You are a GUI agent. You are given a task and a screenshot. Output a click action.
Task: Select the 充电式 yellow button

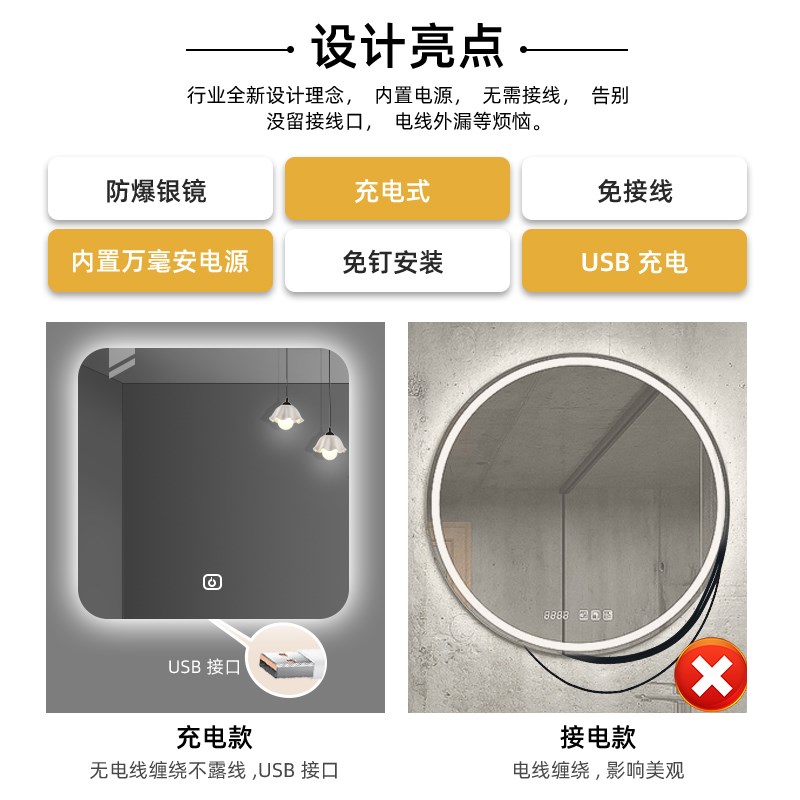(397, 189)
